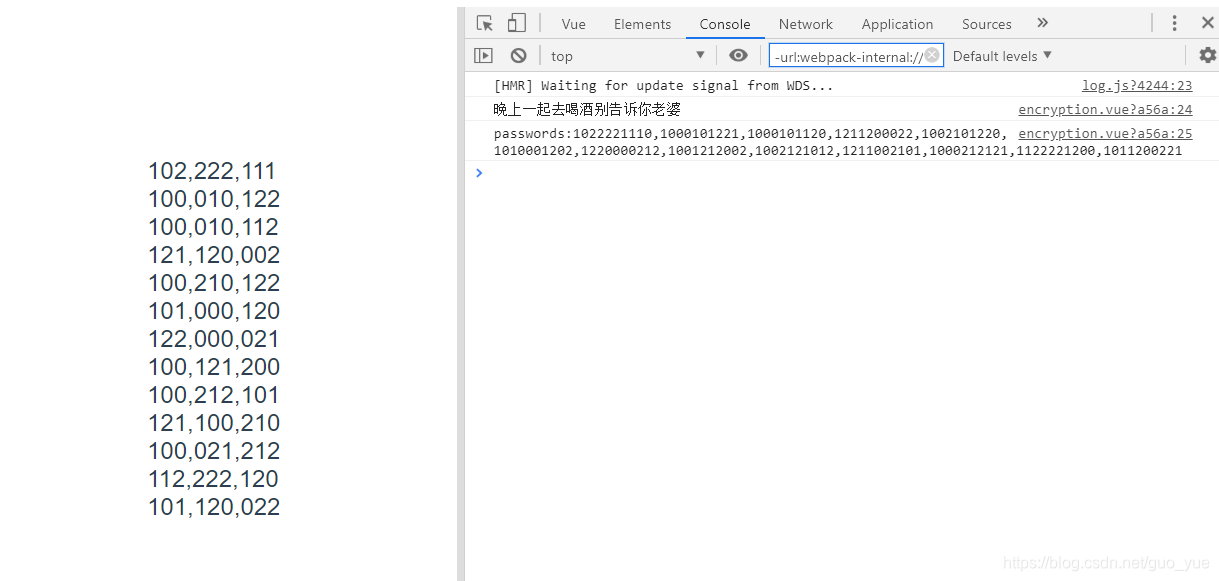This screenshot has height=581, width=1219.
Task: Activate the inspect element picker icon
Action: click(485, 23)
